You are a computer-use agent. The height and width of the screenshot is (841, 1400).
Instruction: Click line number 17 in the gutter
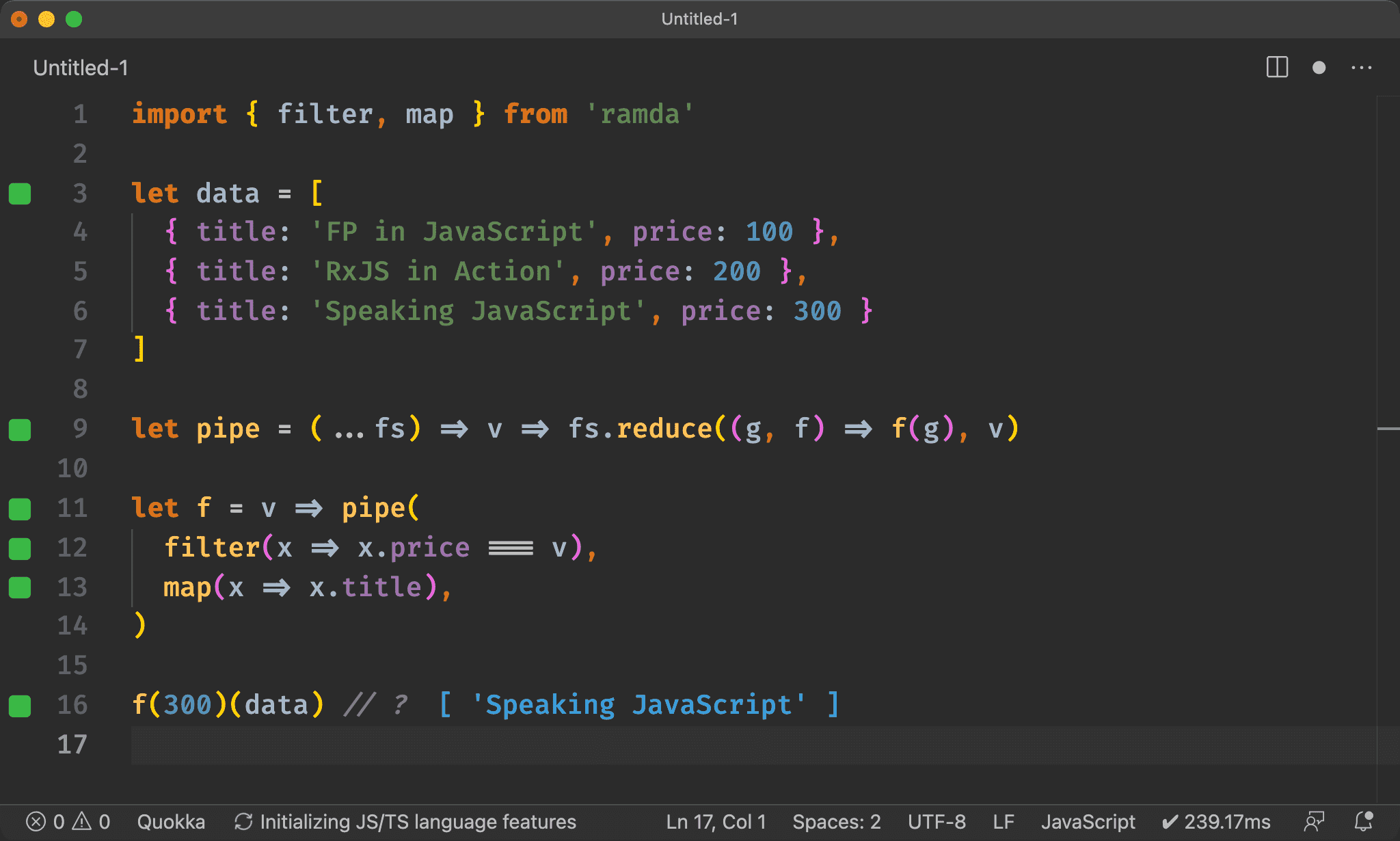tap(72, 745)
